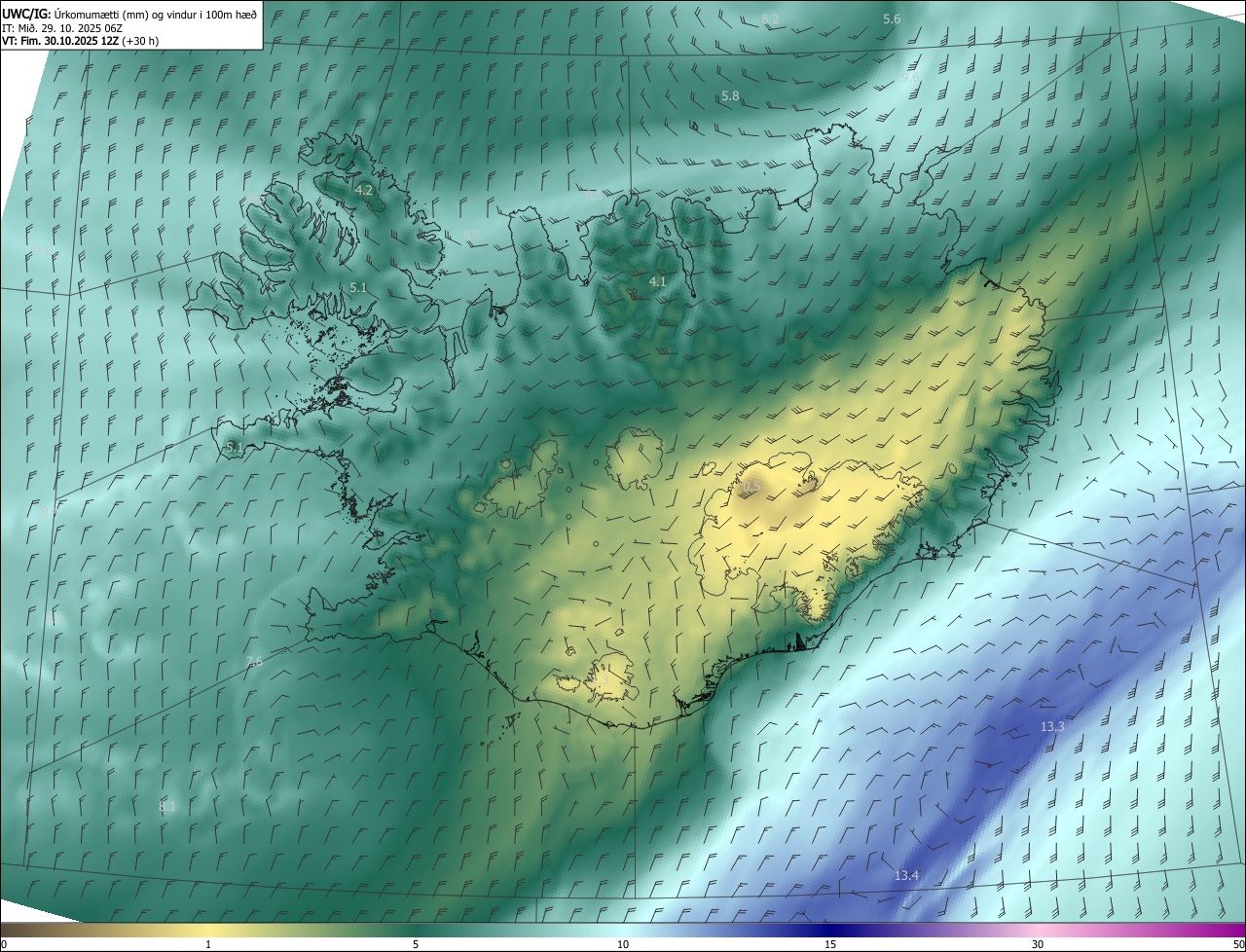This screenshot has width=1246, height=952.
Task: Click the 13.4 value near the bottom edge
Action: pyautogui.click(x=906, y=876)
